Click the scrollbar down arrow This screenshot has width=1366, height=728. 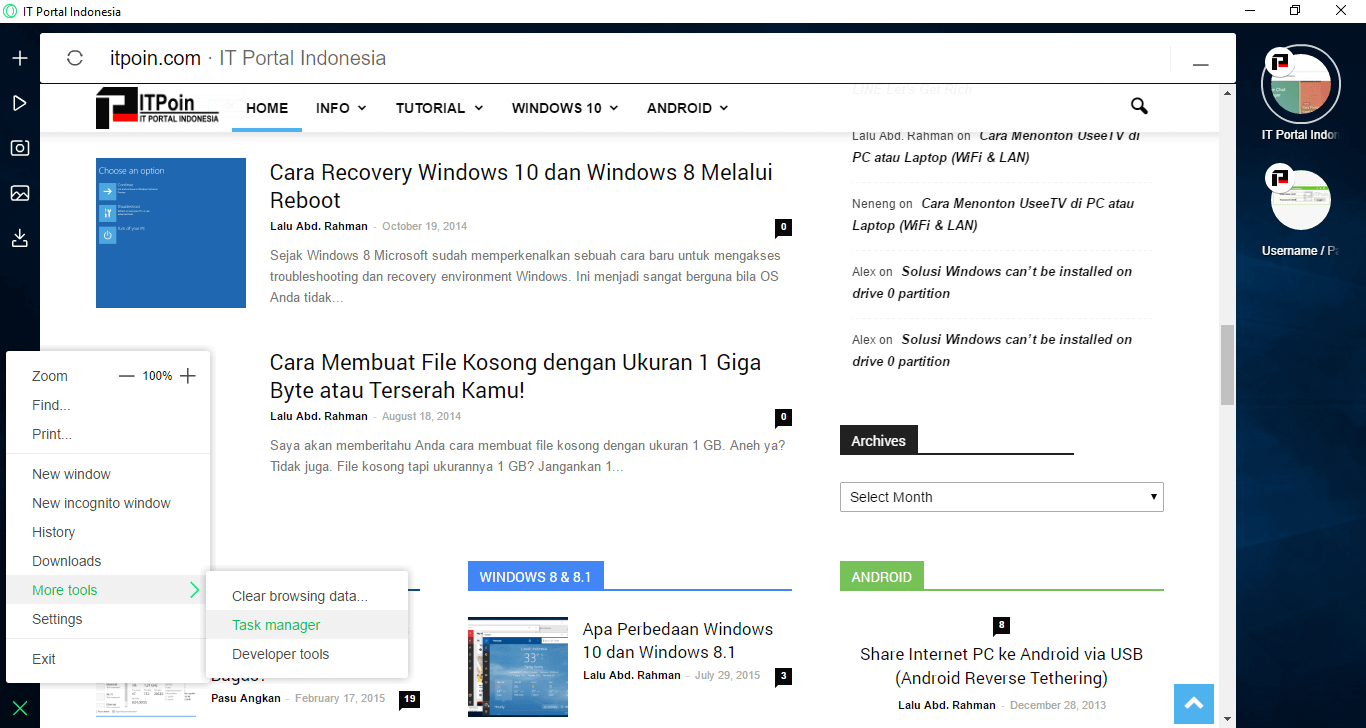pos(1227,717)
